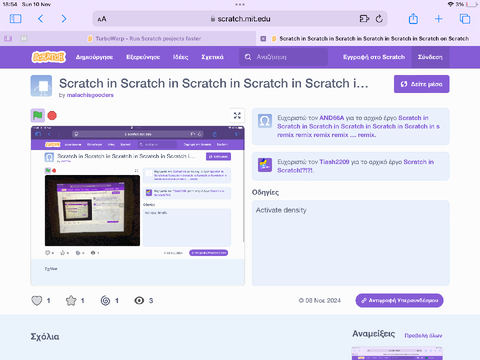
Task: Click the Αναμείξεις heading
Action: (x=374, y=334)
